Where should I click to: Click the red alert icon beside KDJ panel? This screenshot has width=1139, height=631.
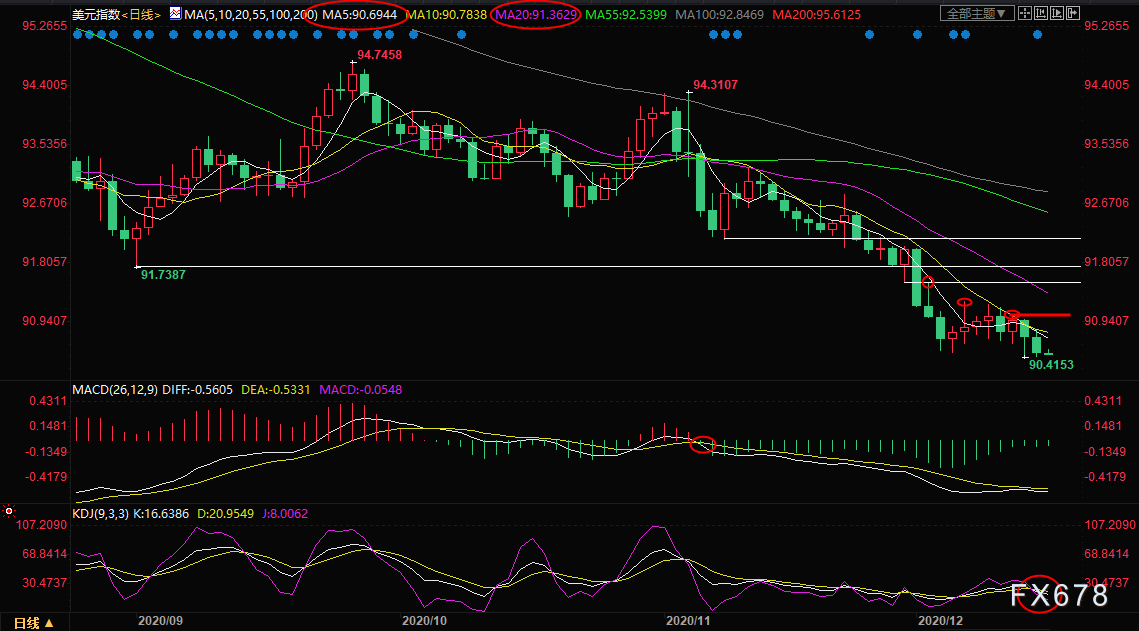[x=10, y=511]
